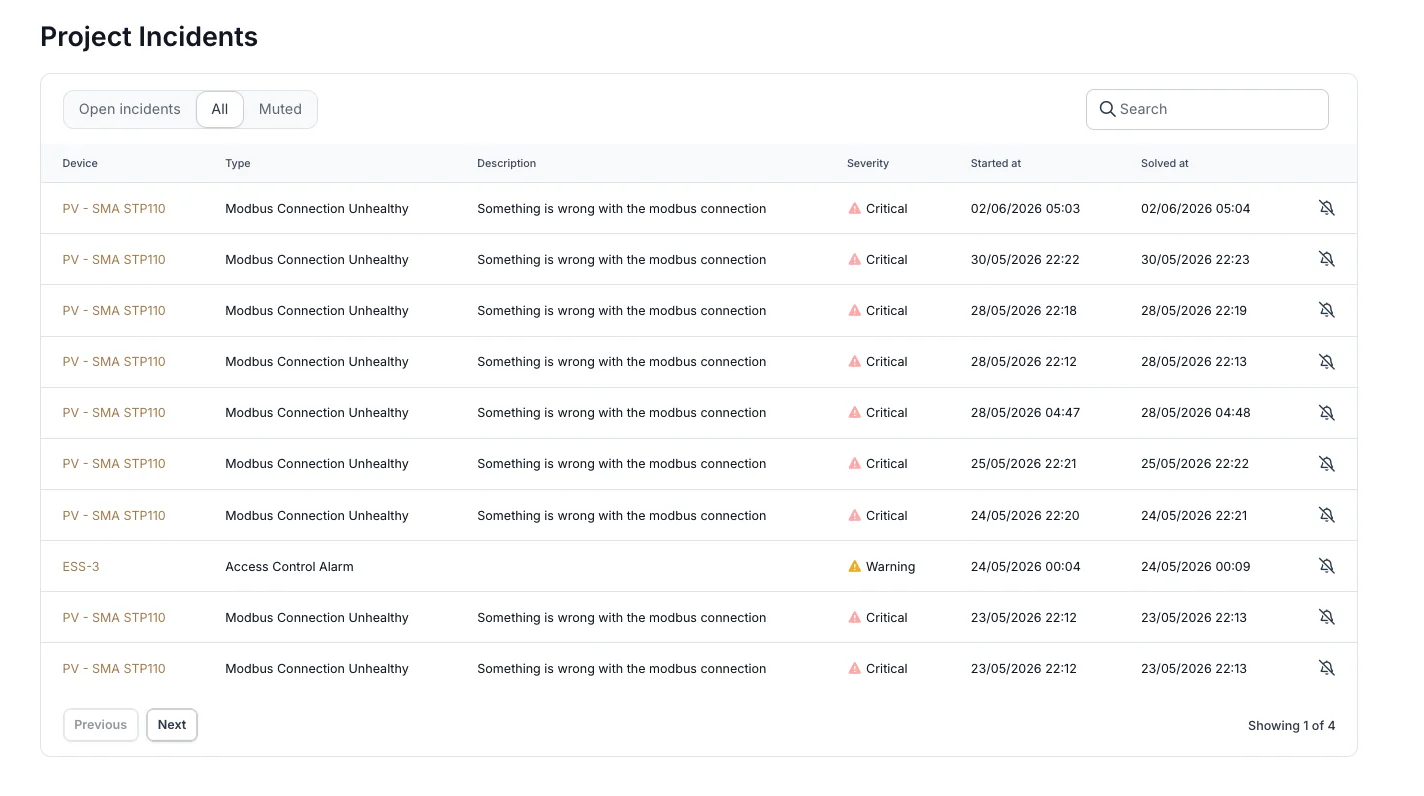Click the yellow Warning triangle icon for ESS-3
The height and width of the screenshot is (796, 1424).
pyautogui.click(x=854, y=566)
